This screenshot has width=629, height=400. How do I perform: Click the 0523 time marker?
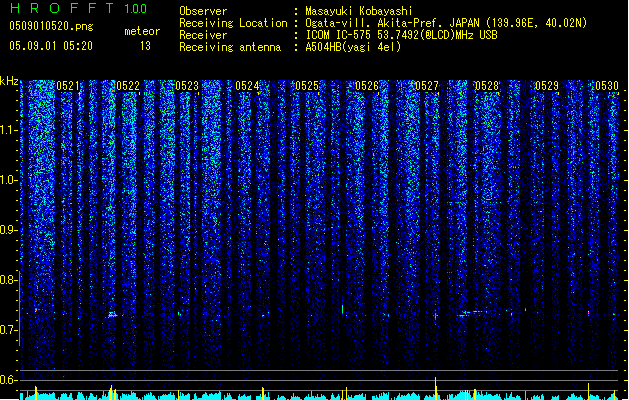click(187, 86)
